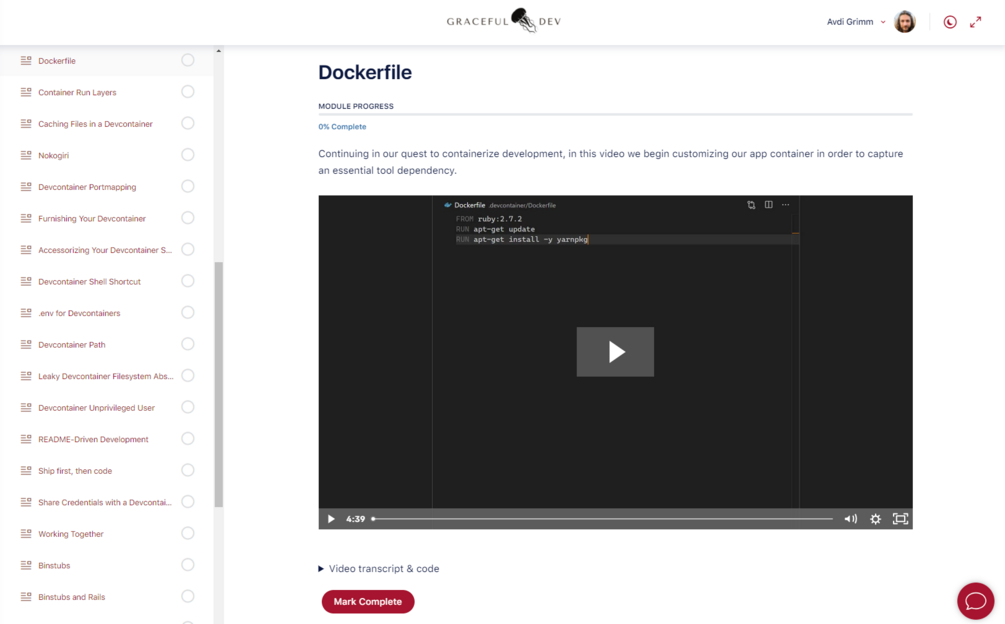Click lesson icon beside Furnishing Your Devcontainer
The height and width of the screenshot is (624, 1005).
coord(26,218)
